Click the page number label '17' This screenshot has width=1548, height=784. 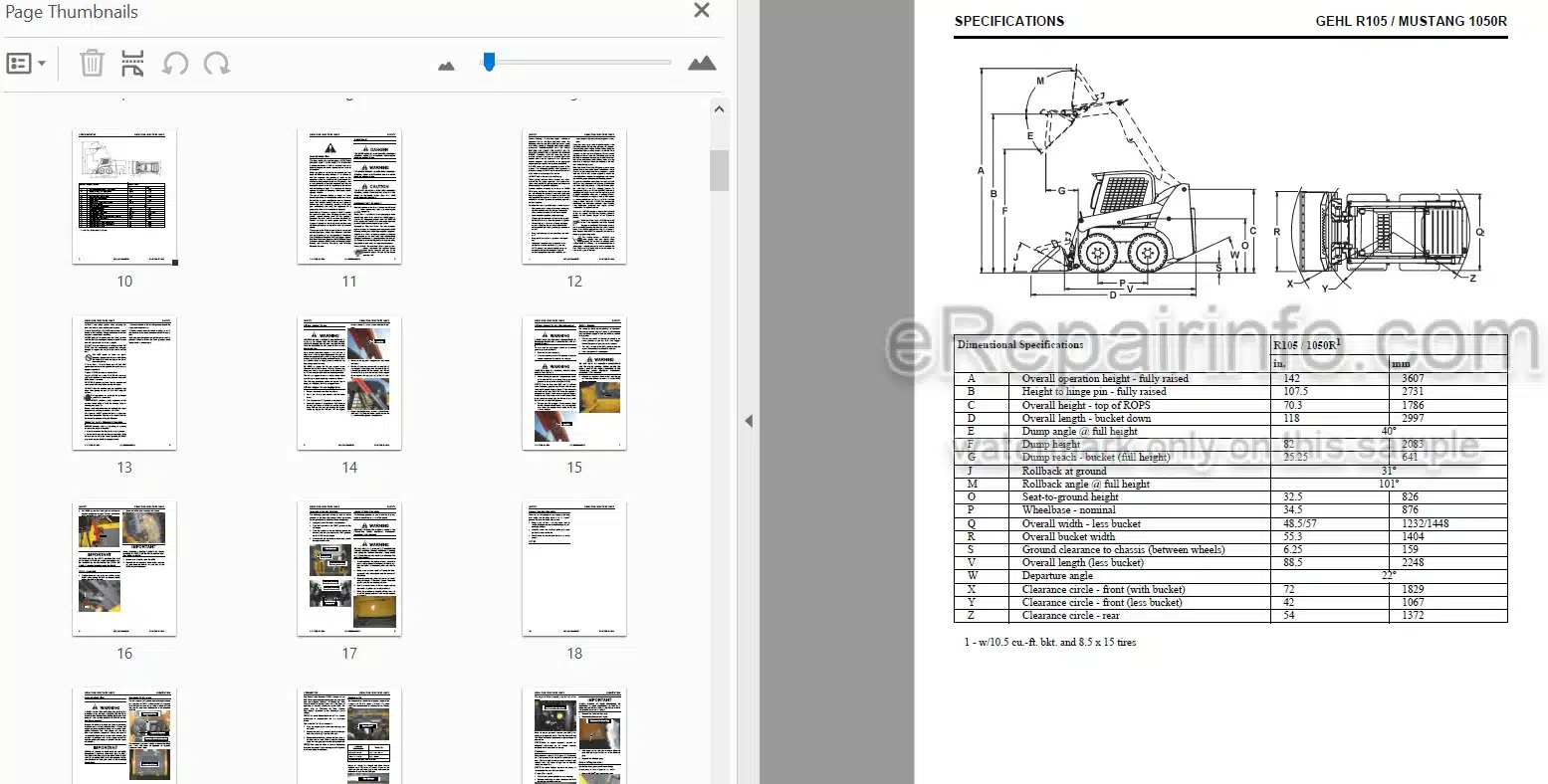click(x=349, y=654)
